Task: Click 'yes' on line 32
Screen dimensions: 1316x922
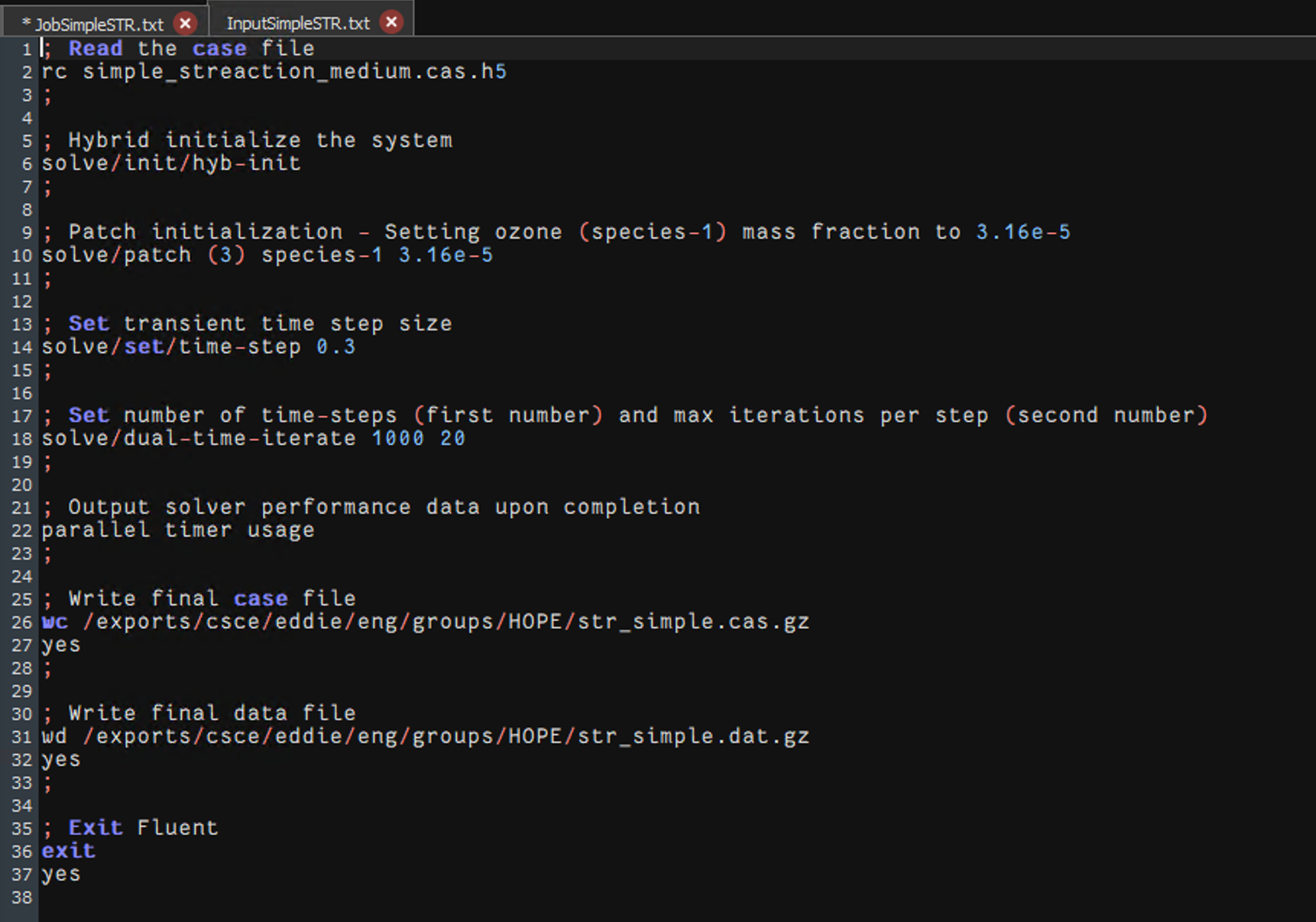Action: (x=61, y=760)
